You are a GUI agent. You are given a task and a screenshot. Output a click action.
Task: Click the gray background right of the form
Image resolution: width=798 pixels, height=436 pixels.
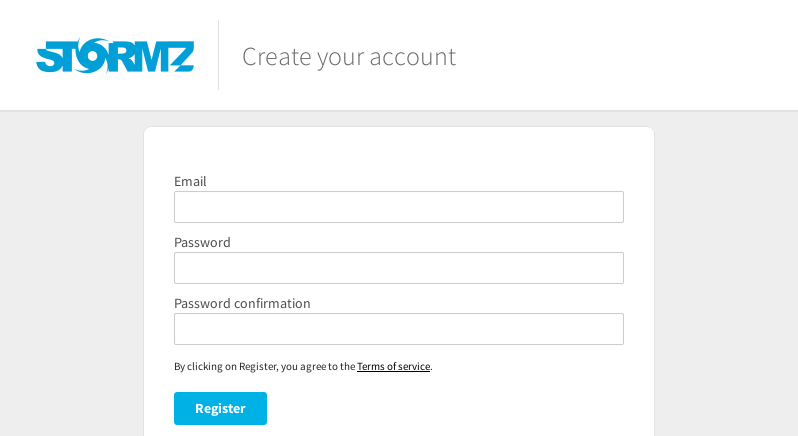726,273
